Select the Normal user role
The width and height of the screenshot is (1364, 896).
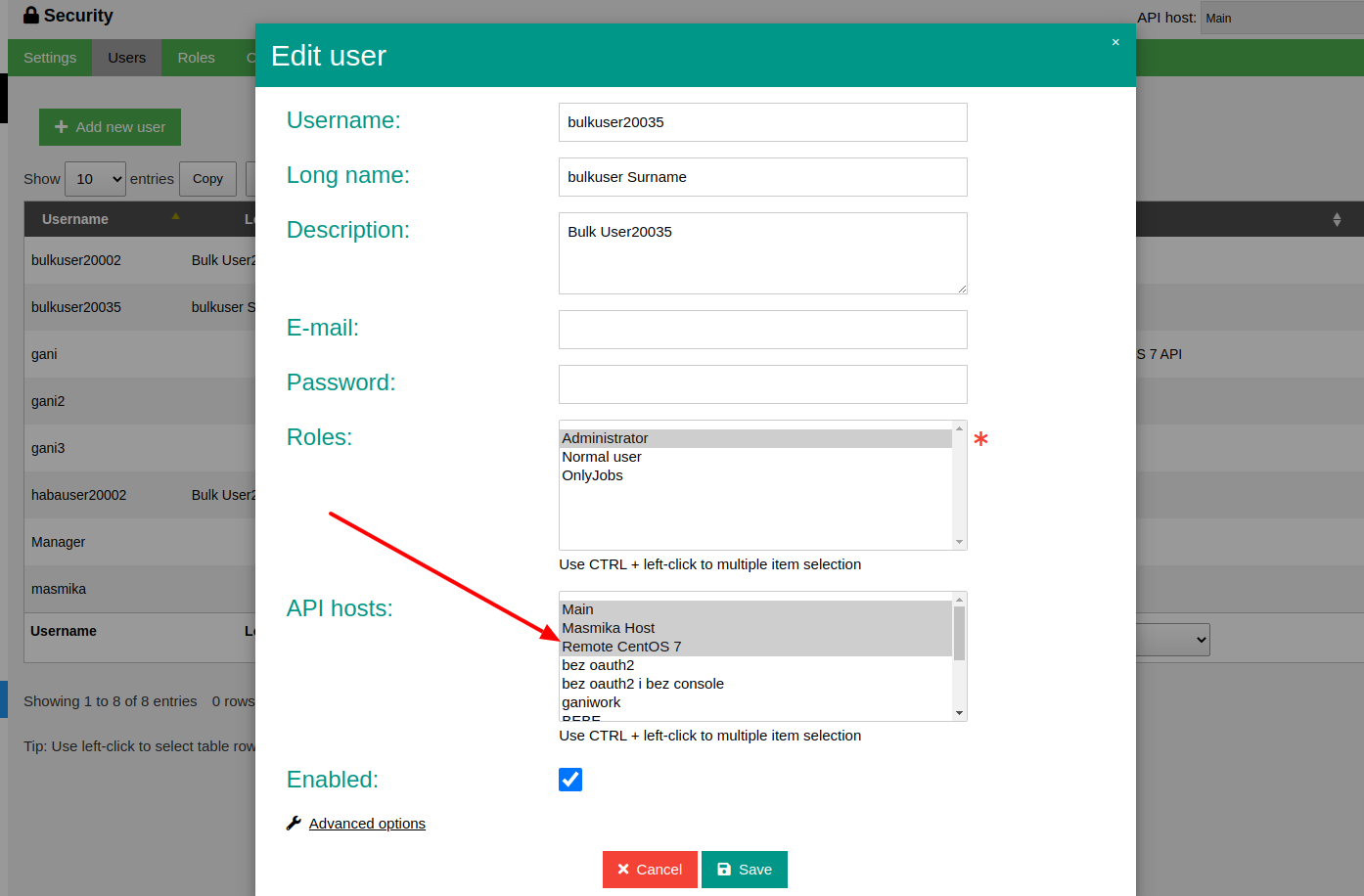coord(755,457)
